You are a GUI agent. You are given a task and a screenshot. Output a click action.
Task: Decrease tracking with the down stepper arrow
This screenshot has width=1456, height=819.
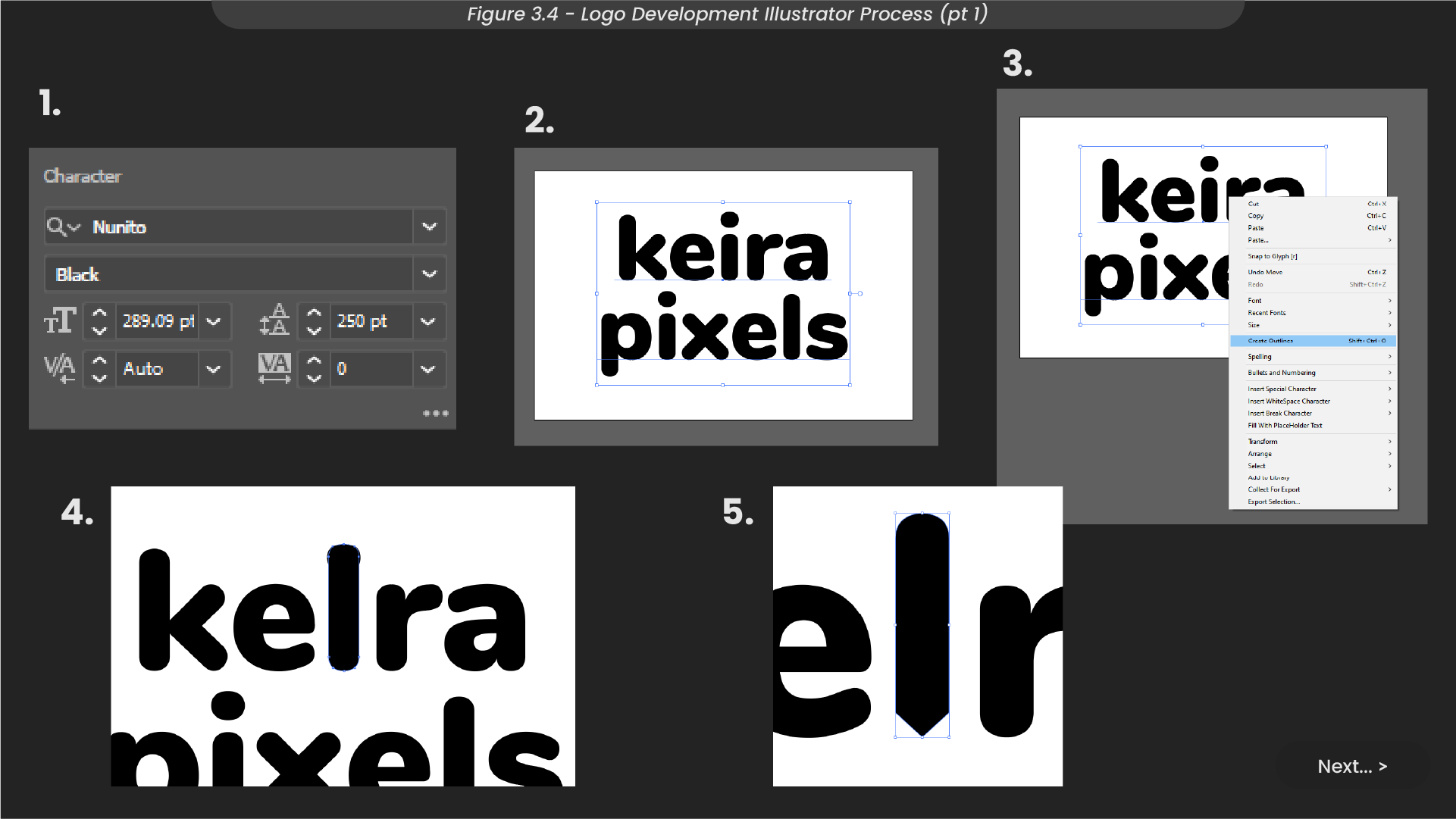[x=314, y=378]
